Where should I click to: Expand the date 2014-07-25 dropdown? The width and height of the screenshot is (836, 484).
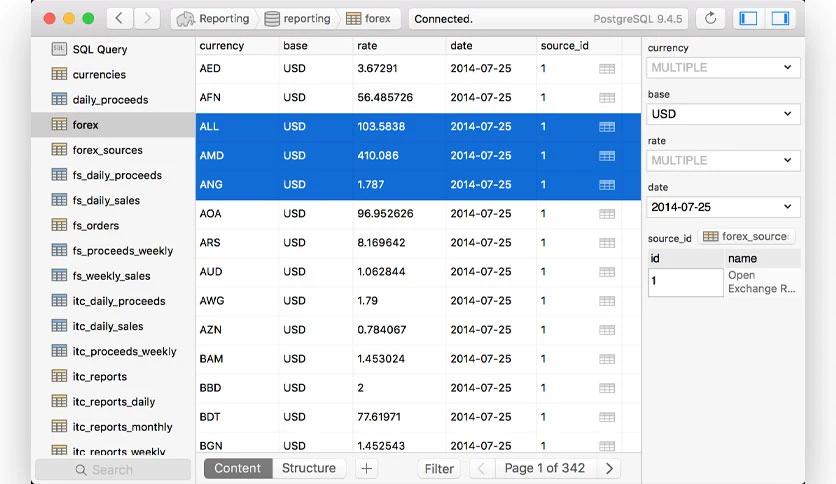(723, 207)
